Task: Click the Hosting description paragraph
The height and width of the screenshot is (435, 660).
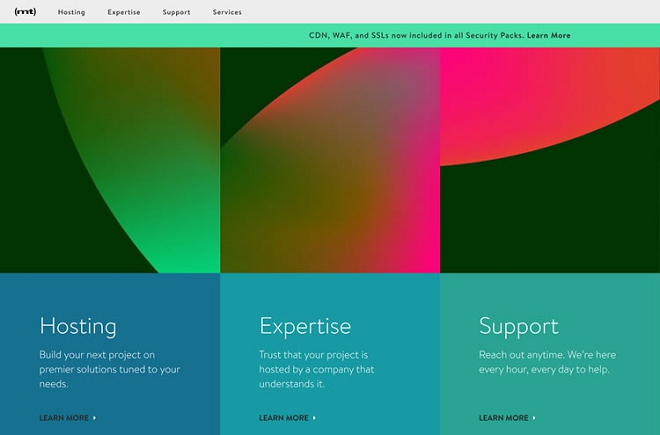Action: 109,369
